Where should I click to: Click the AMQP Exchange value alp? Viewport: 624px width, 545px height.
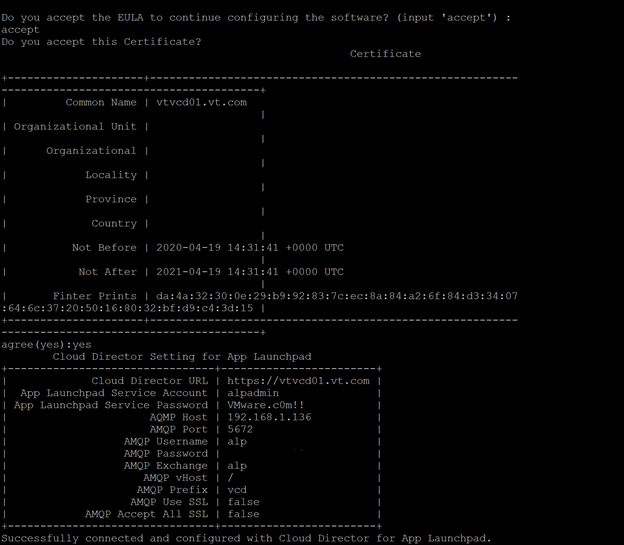tap(237, 466)
